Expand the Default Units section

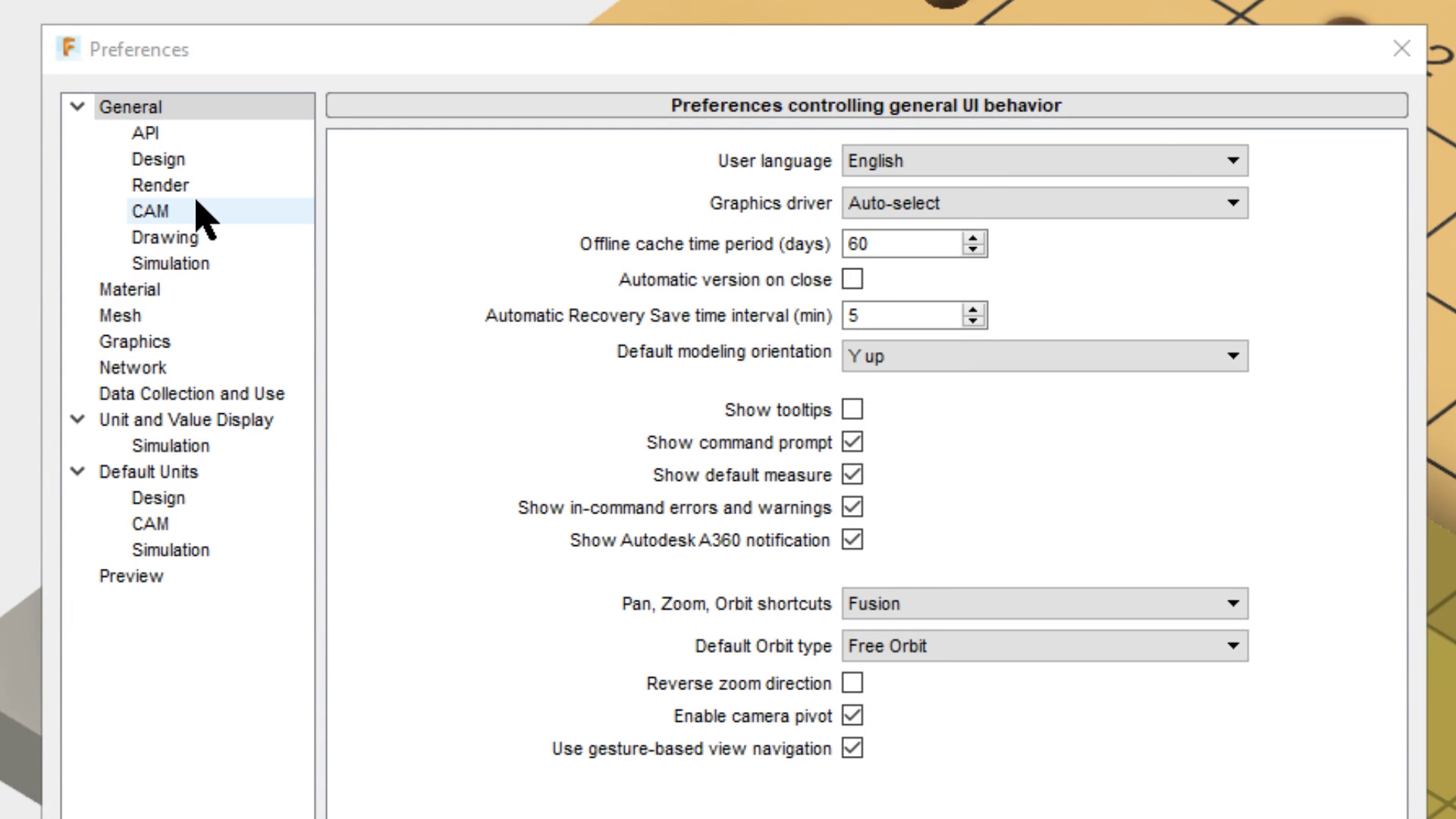(x=78, y=471)
